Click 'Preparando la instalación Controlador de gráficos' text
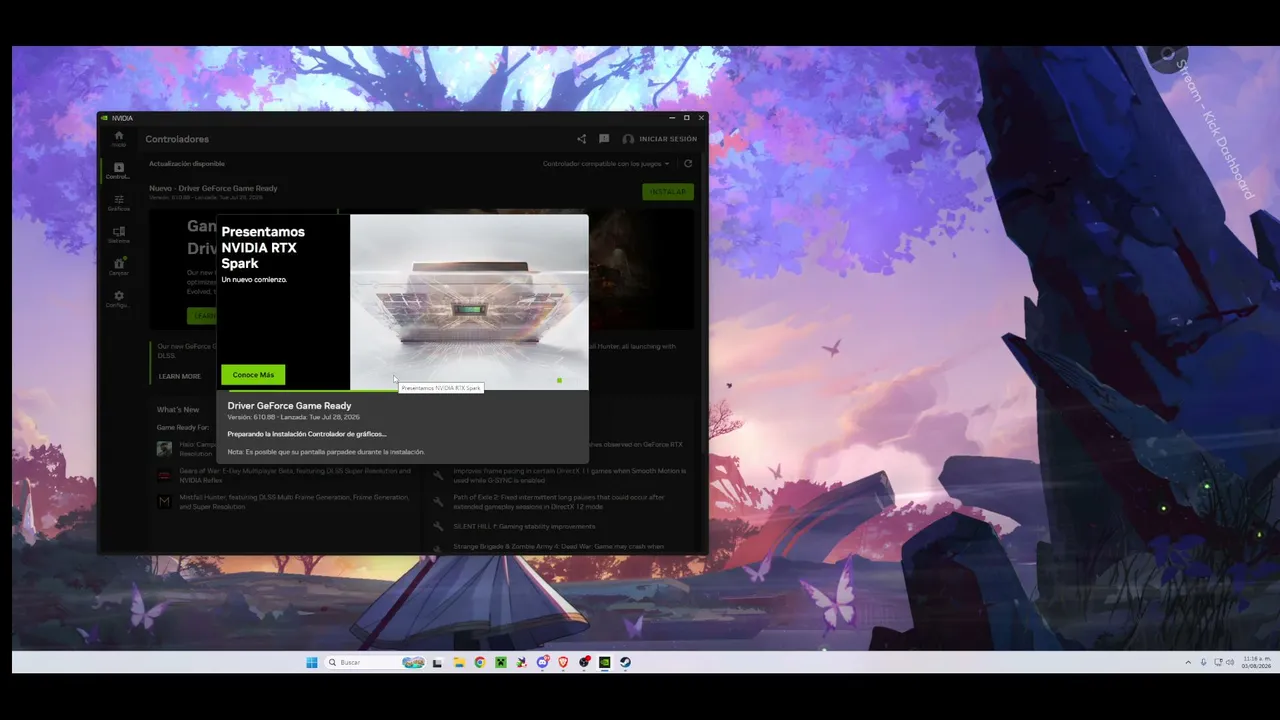This screenshot has width=1280, height=720. click(307, 434)
